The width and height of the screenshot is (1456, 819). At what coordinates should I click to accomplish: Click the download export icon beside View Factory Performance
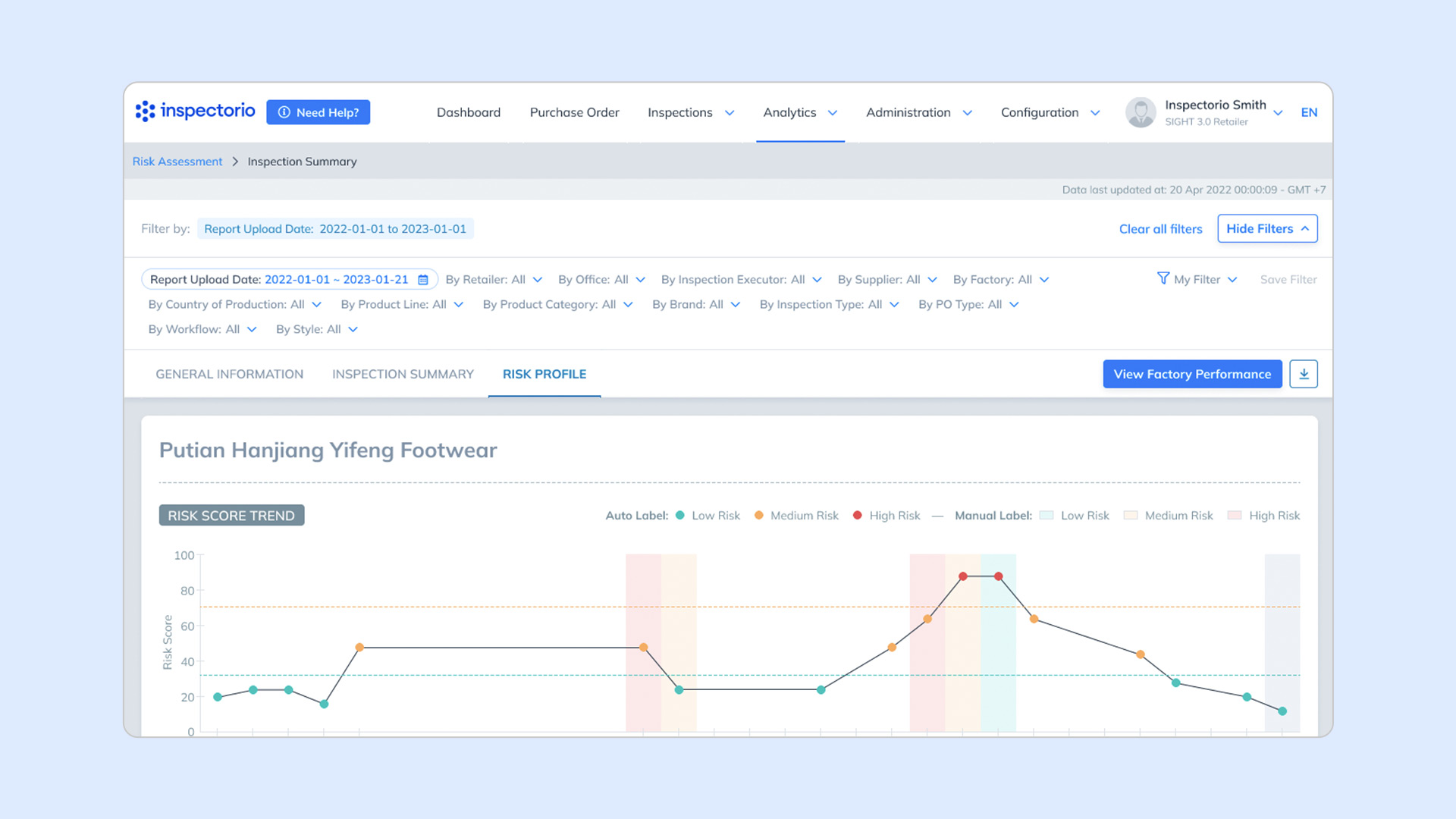(x=1304, y=374)
